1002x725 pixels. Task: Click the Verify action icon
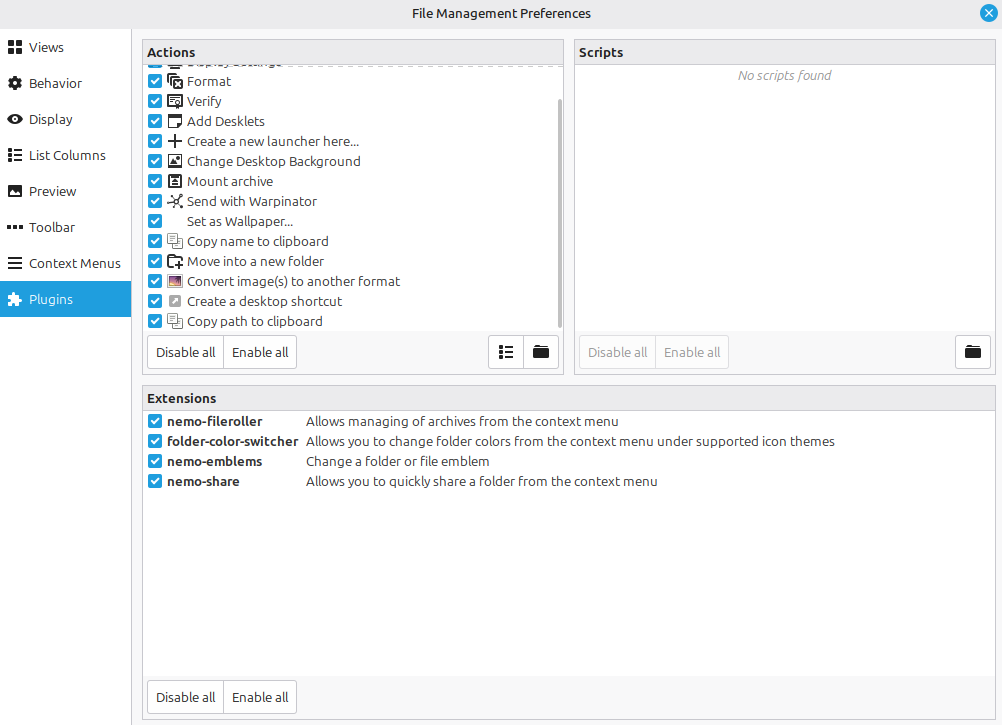[x=175, y=101]
